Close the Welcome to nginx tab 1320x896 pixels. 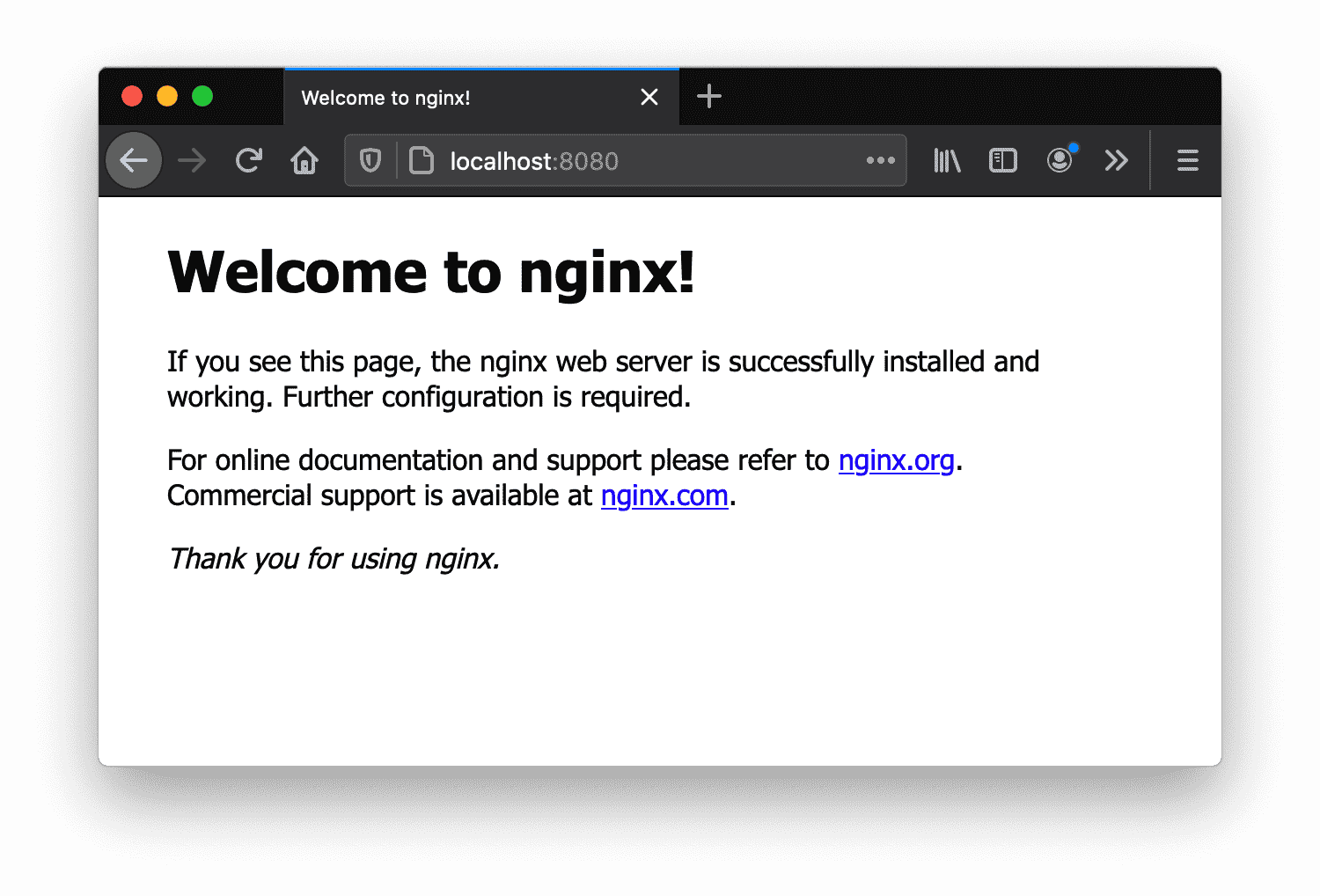(x=649, y=97)
